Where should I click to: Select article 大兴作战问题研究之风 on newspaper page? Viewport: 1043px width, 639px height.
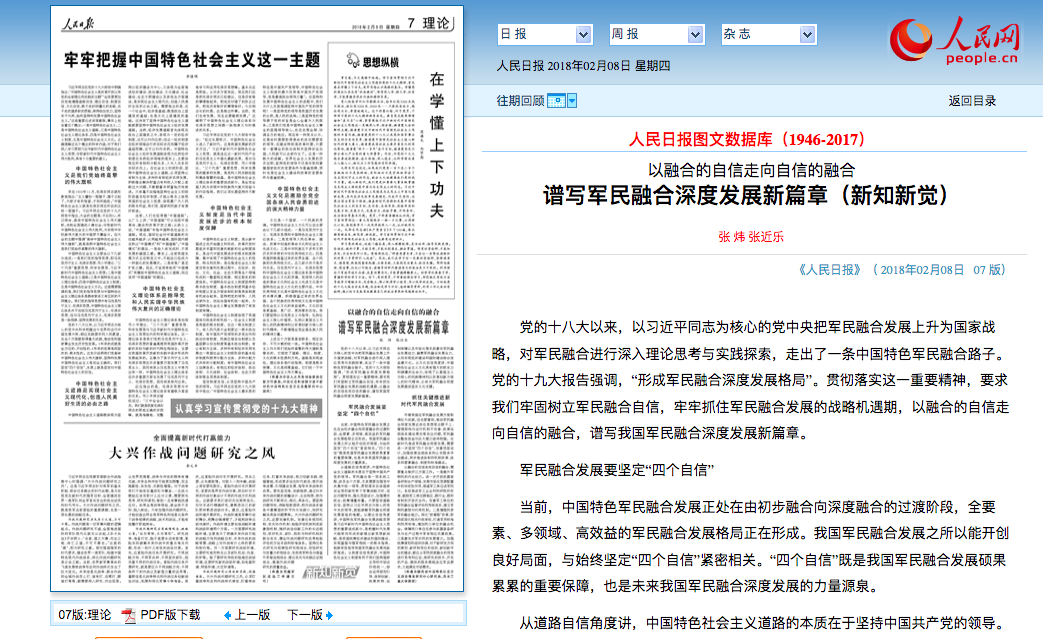(x=192, y=453)
